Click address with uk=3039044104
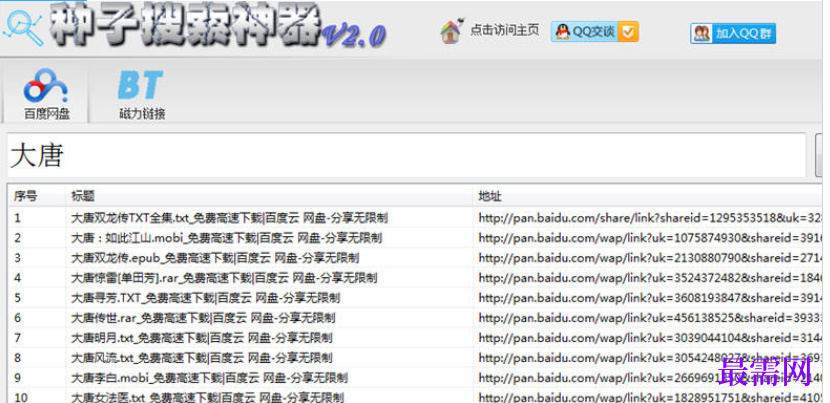The width and height of the screenshot is (830, 403). [x=650, y=337]
